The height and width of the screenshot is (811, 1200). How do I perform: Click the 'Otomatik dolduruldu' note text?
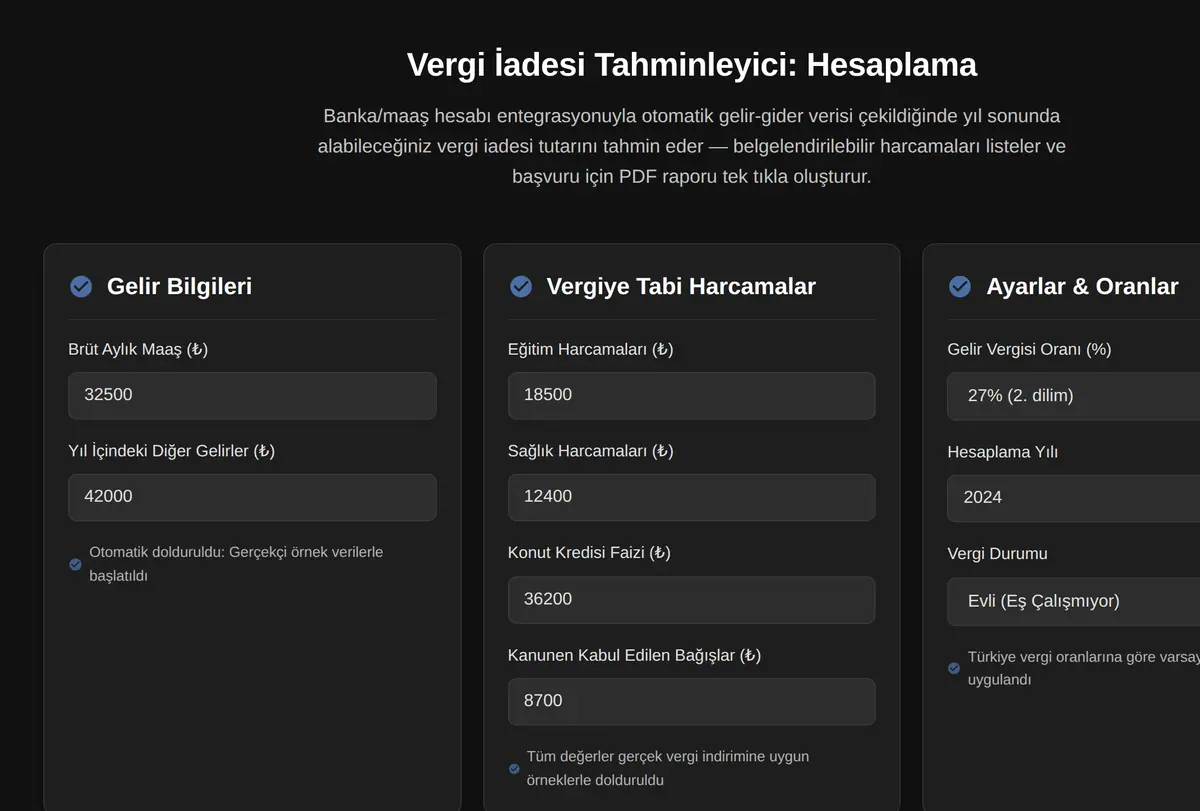[236, 564]
